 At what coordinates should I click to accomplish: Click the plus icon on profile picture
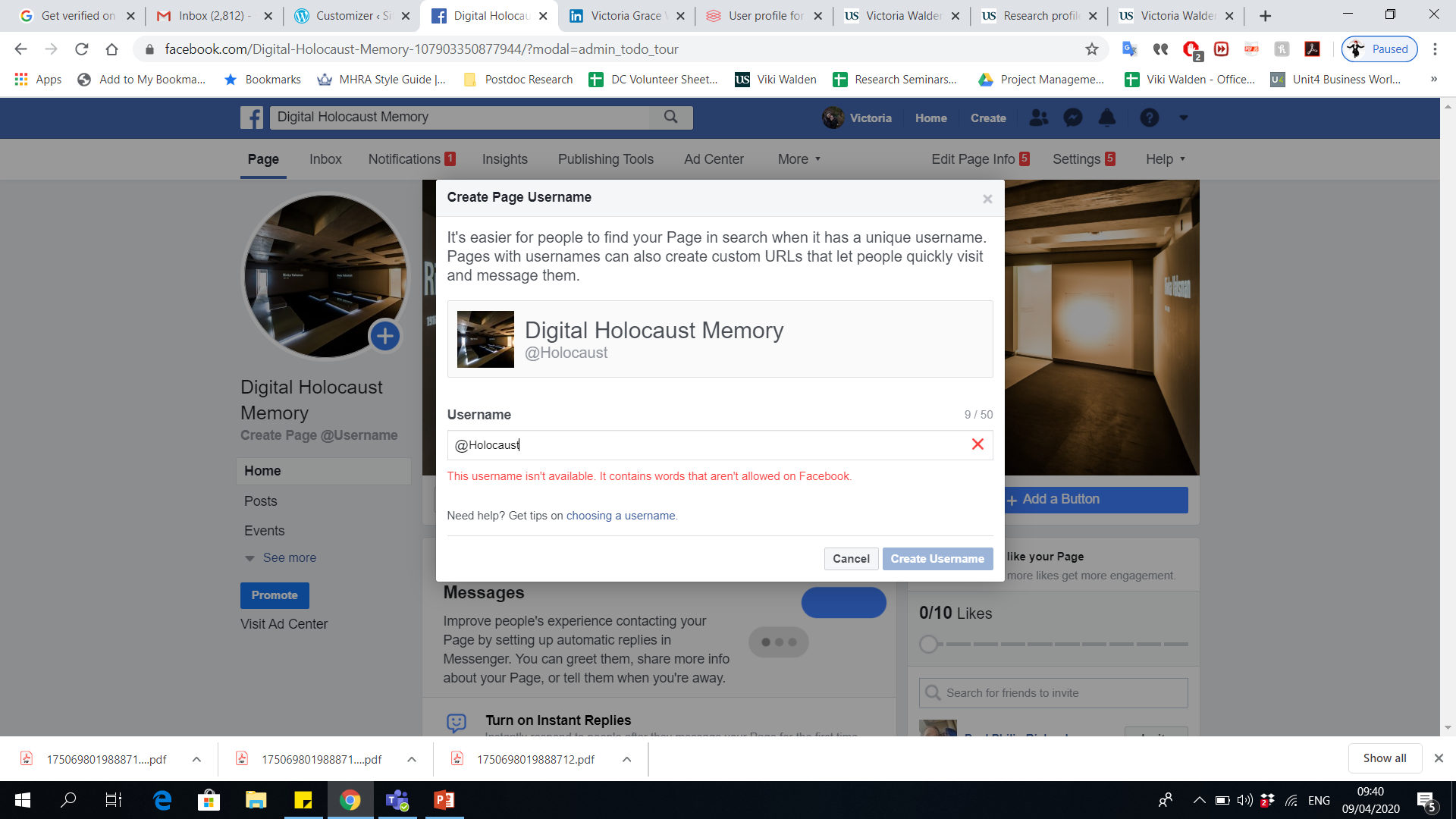coord(385,336)
